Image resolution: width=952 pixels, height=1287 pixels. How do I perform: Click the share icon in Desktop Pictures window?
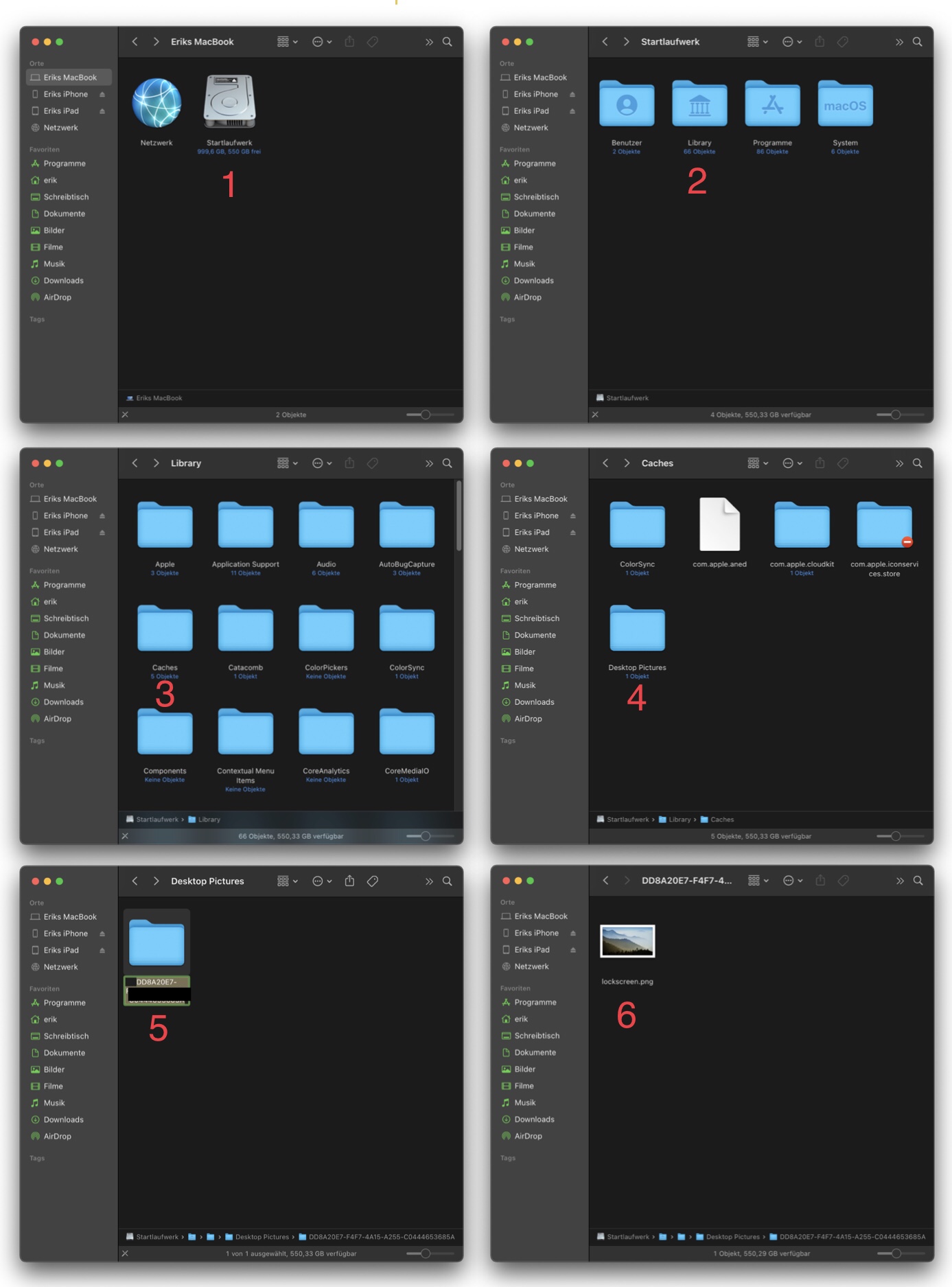coord(349,881)
